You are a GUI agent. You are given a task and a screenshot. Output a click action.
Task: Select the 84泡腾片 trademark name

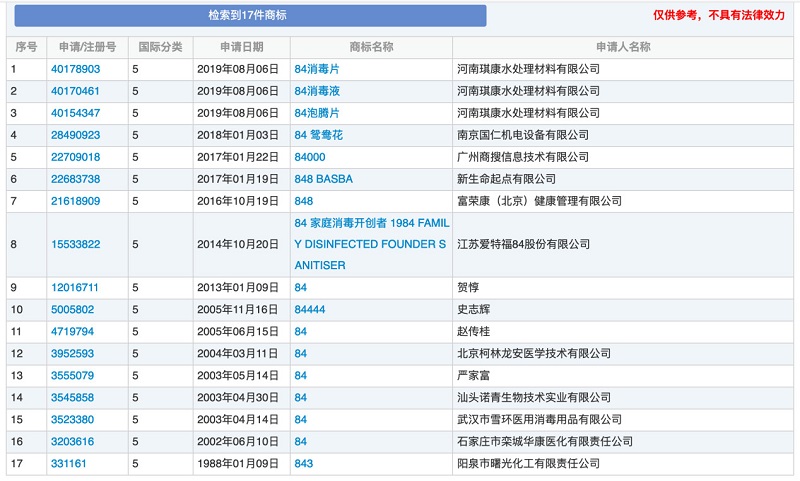tap(317, 113)
